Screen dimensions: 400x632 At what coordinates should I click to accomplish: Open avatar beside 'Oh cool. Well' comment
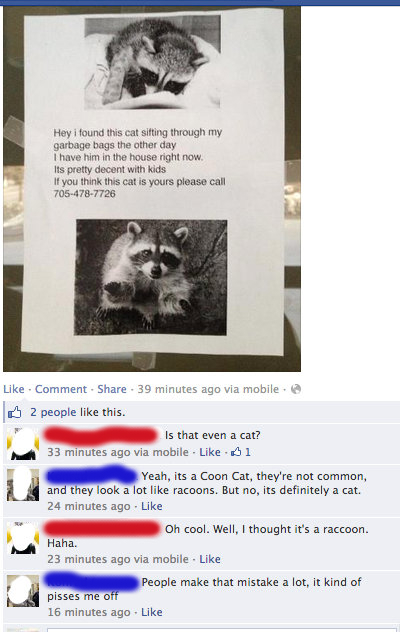23,537
